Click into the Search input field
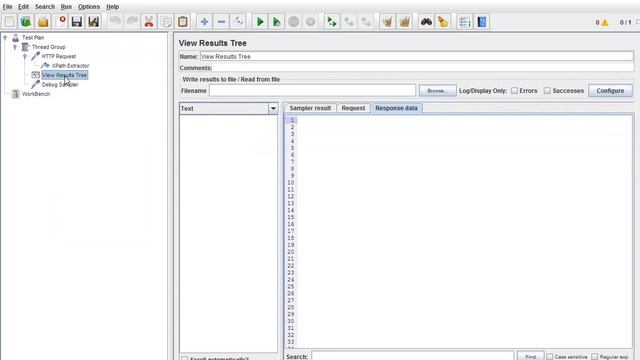Screen dimensions: 640x360 coord(412,356)
